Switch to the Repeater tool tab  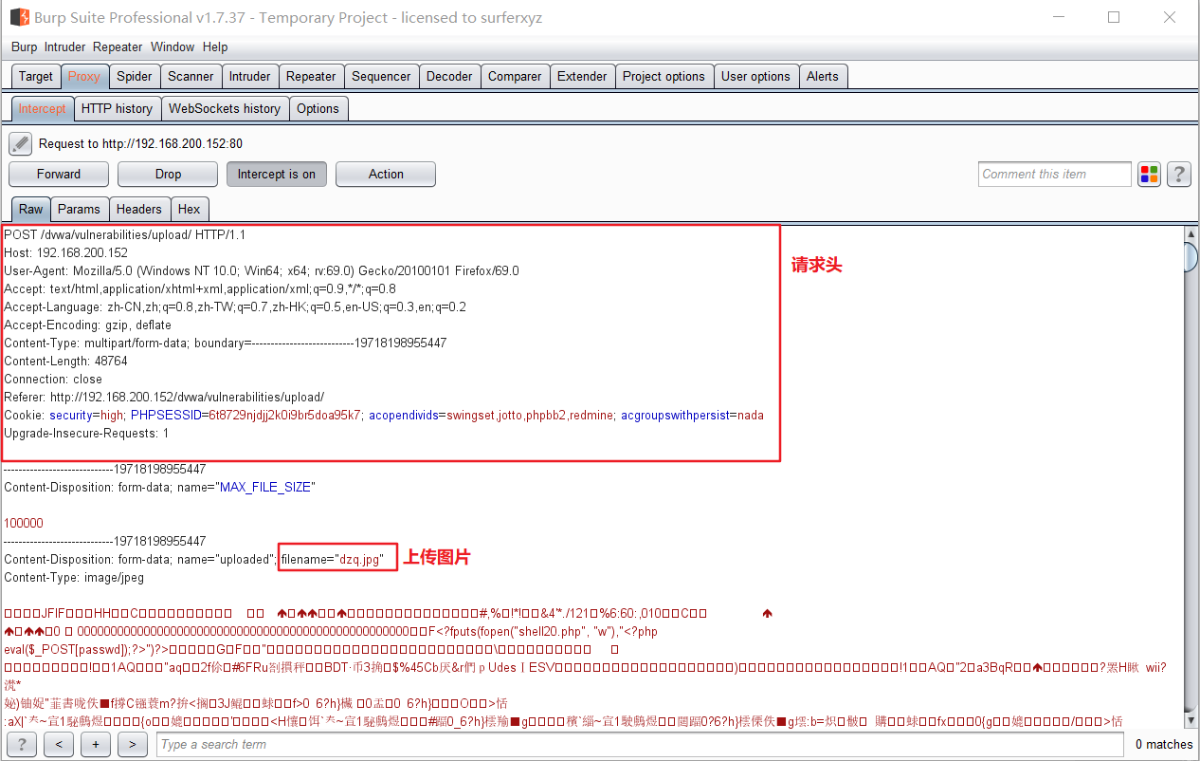coord(311,76)
